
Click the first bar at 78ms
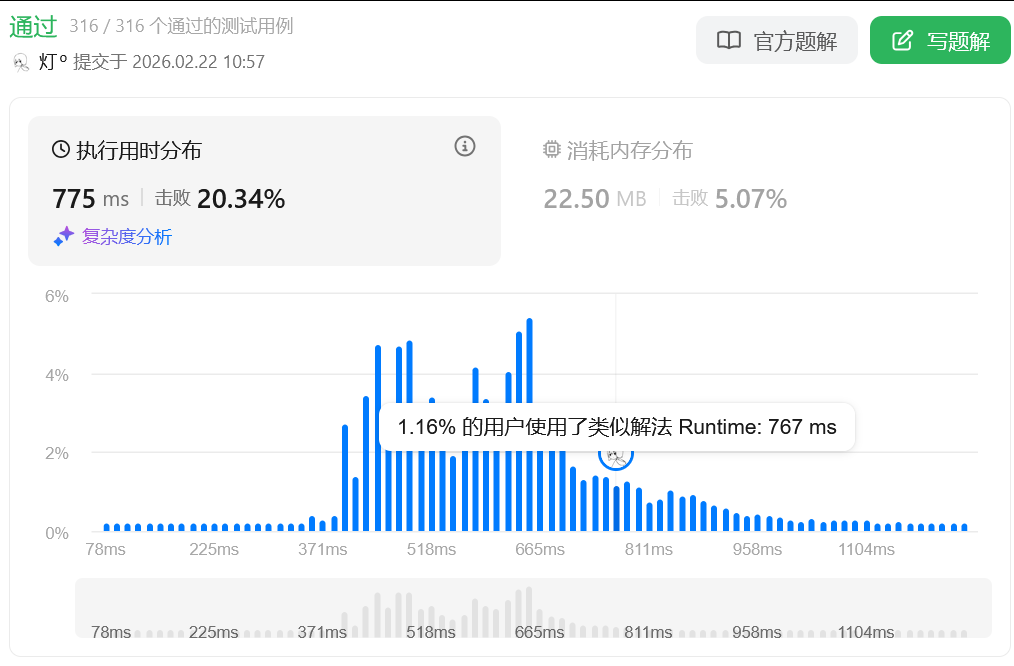click(x=106, y=527)
